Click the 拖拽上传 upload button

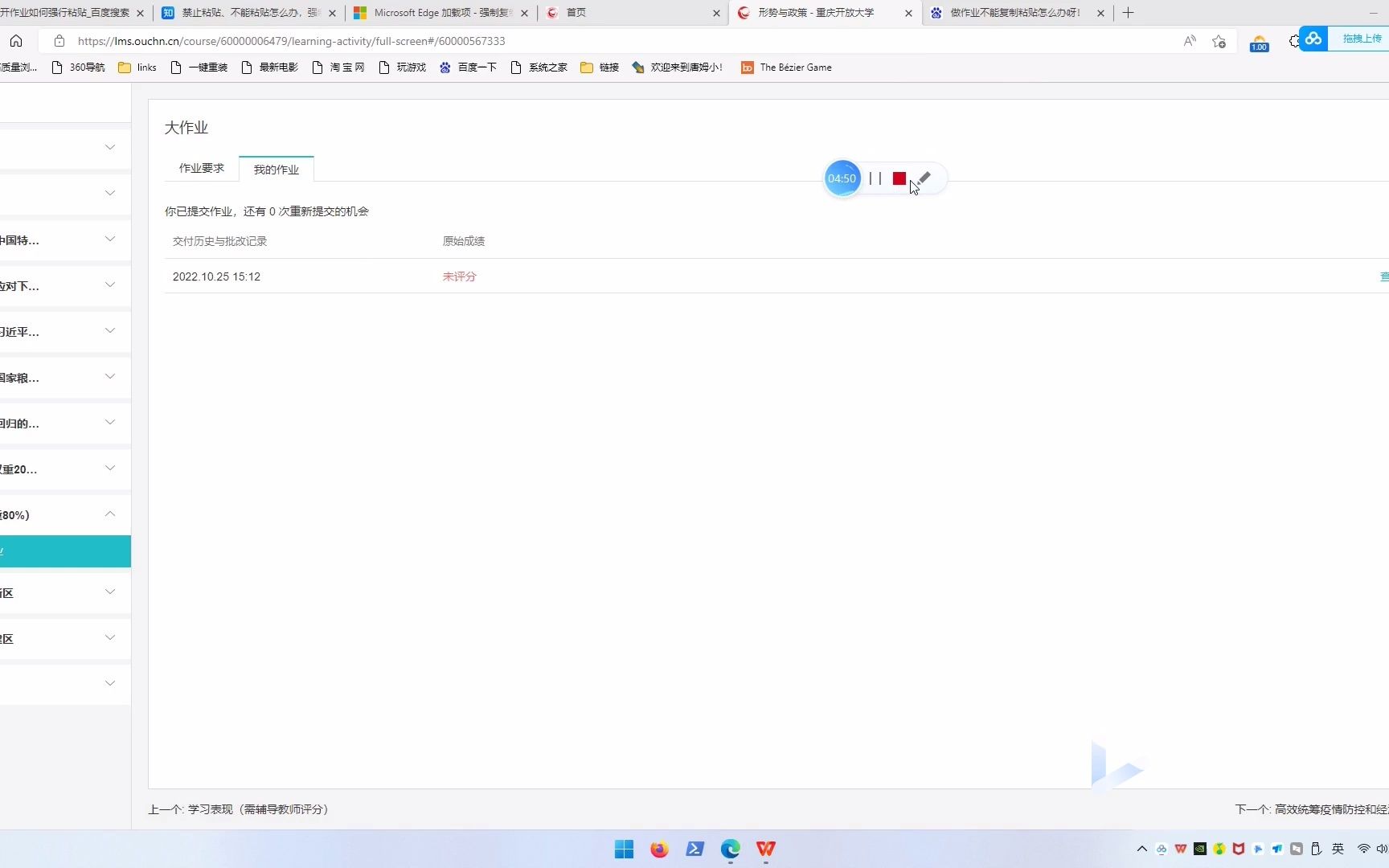click(x=1362, y=39)
